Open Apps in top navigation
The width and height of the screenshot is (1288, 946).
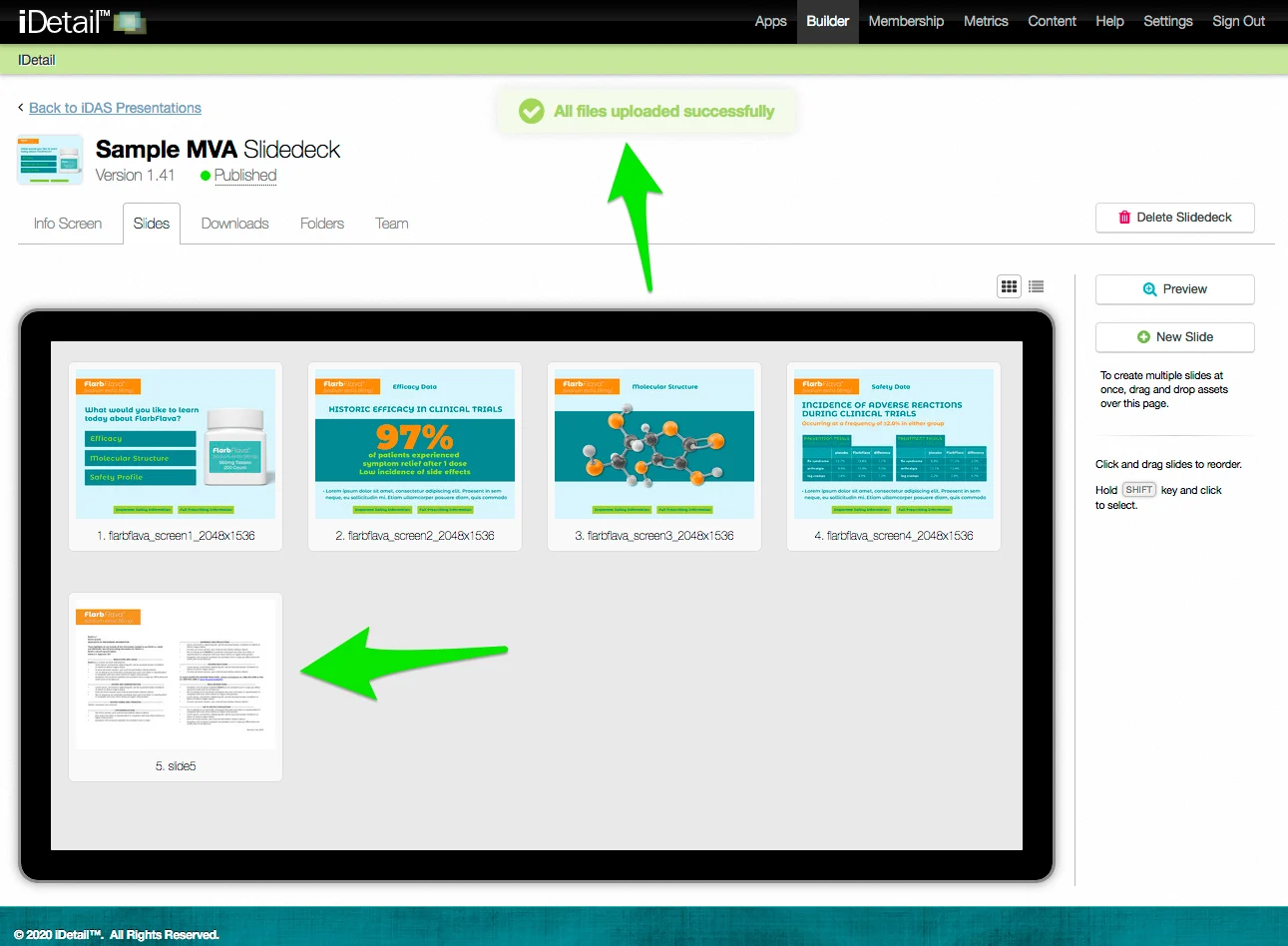[x=770, y=21]
